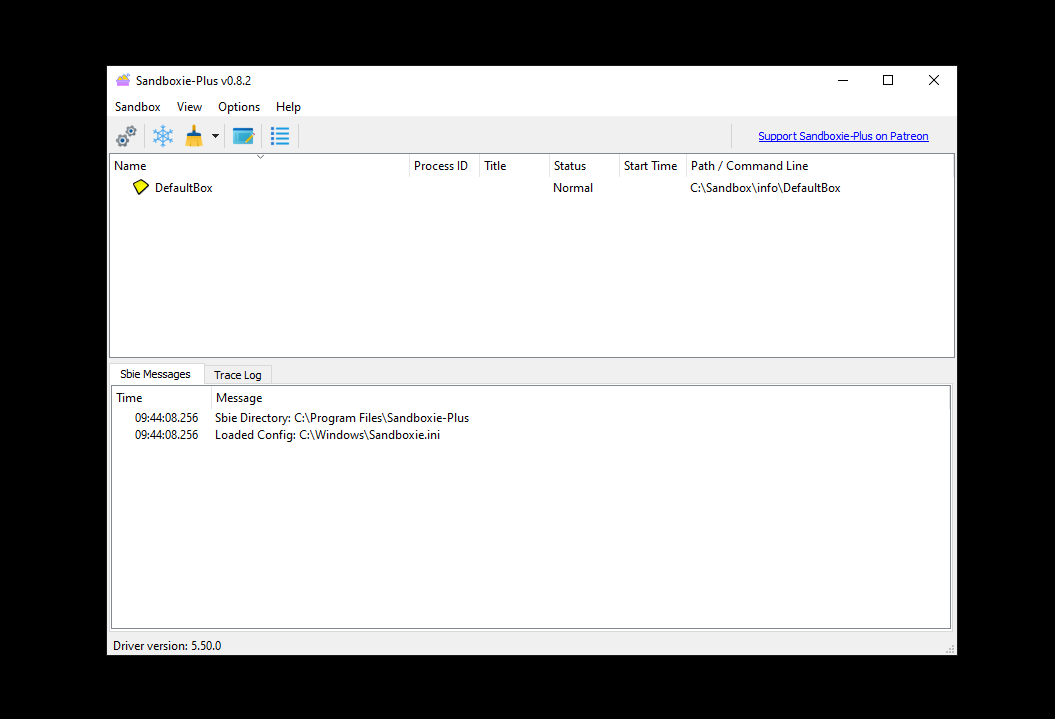Click Path / Command Line column header
The height and width of the screenshot is (719, 1055).
pos(820,165)
